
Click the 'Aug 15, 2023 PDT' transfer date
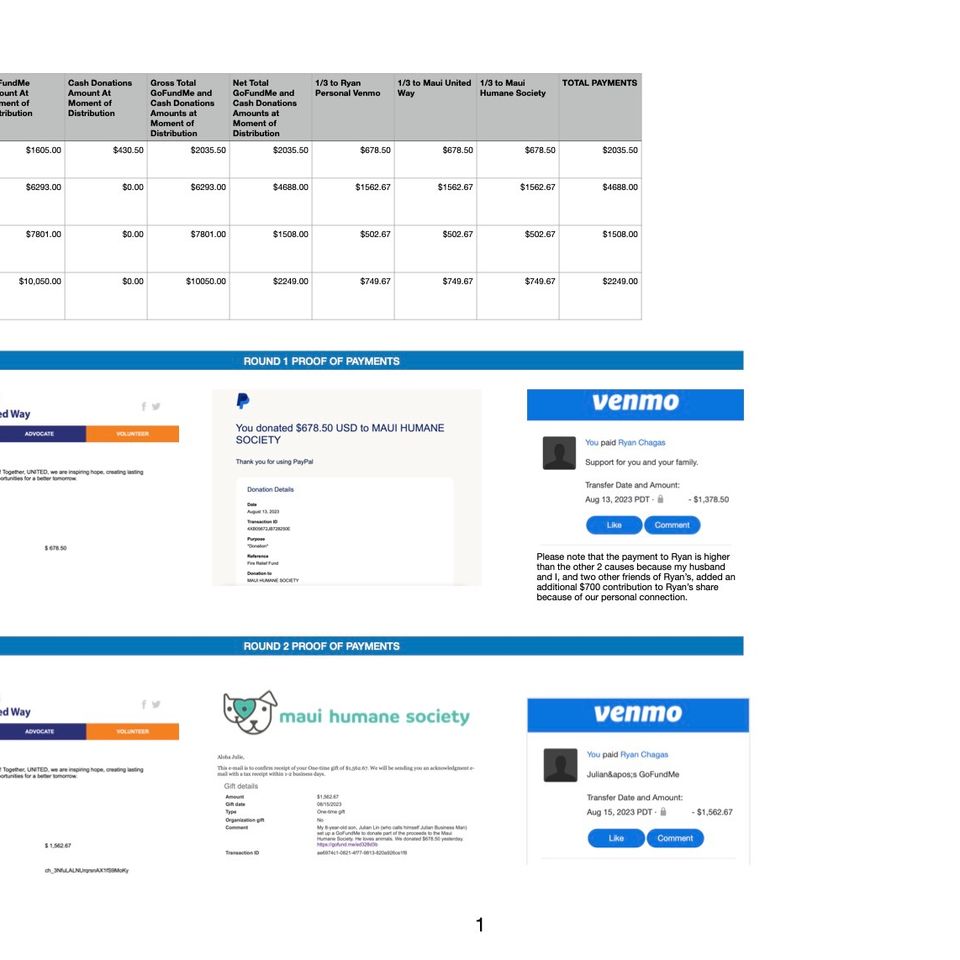(x=619, y=812)
